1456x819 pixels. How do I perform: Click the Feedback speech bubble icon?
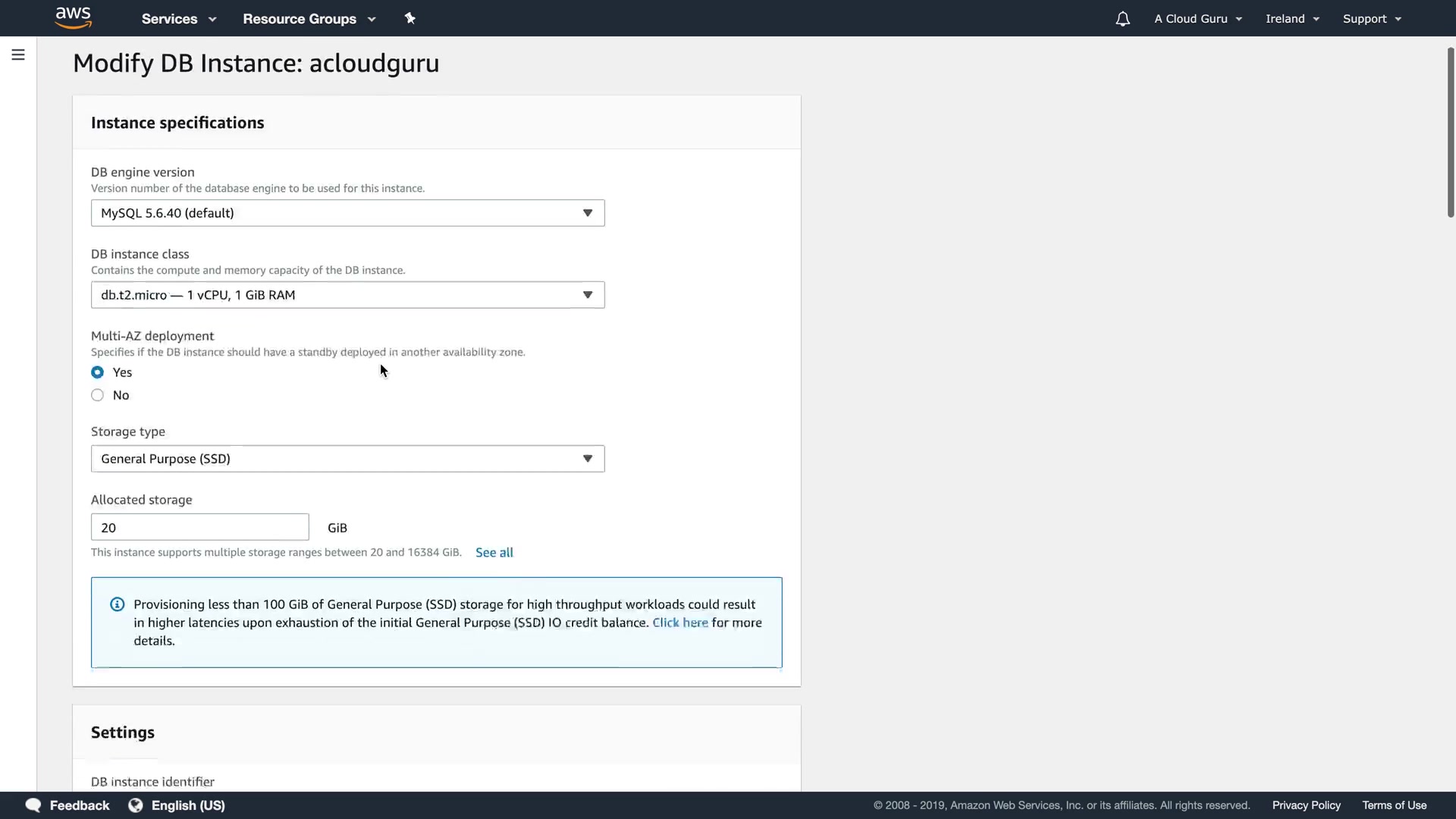point(33,805)
